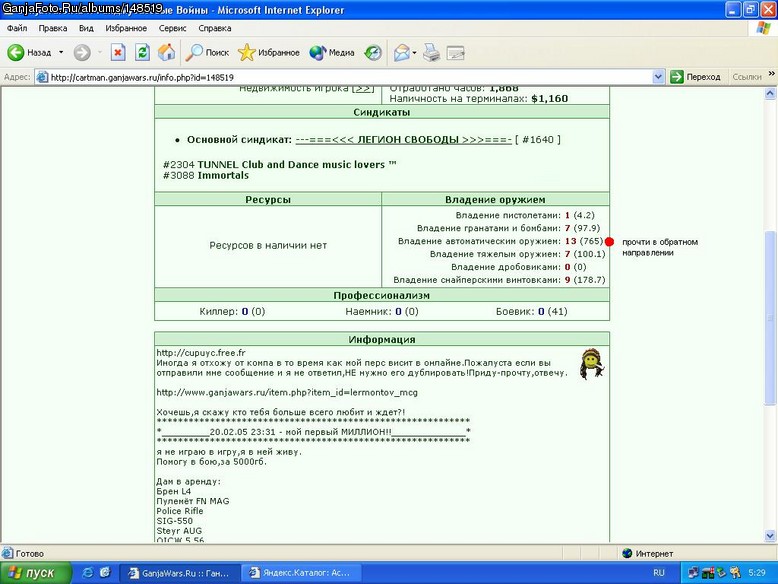Switch to GanjaWars.Ru taskbar window
The image size is (778, 584).
point(180,573)
